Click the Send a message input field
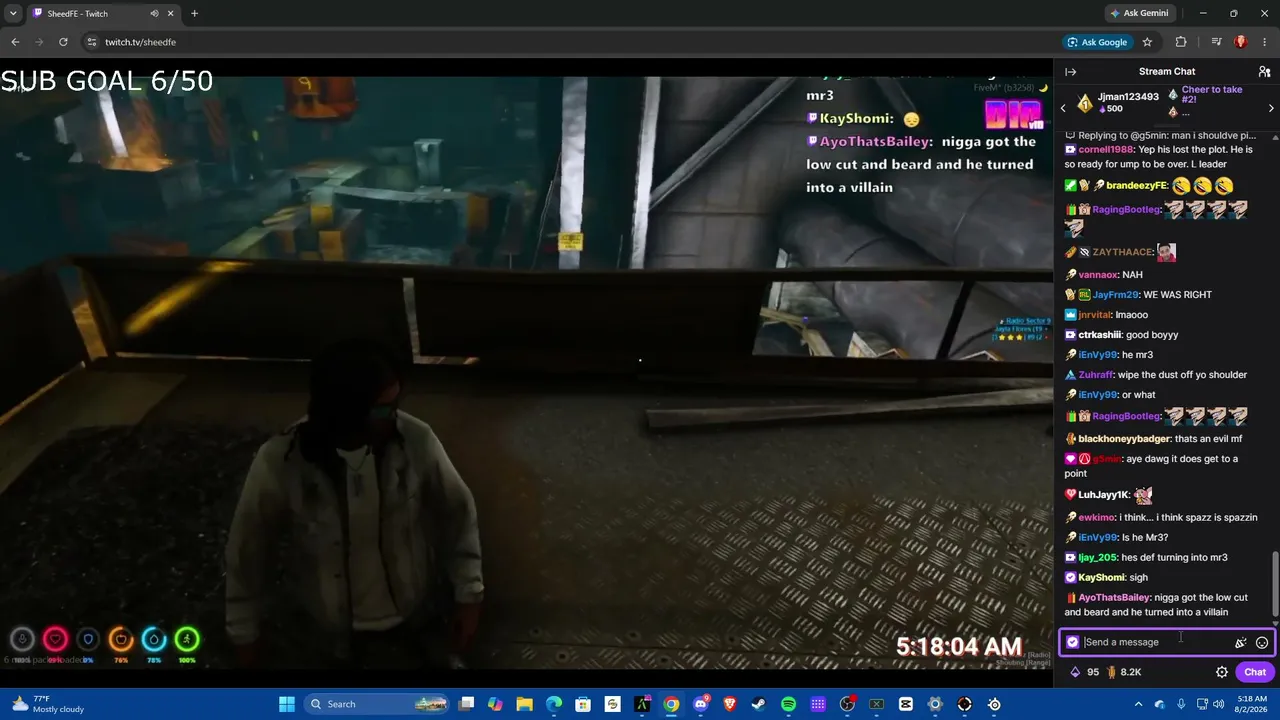Image resolution: width=1280 pixels, height=720 pixels. pyautogui.click(x=1166, y=642)
